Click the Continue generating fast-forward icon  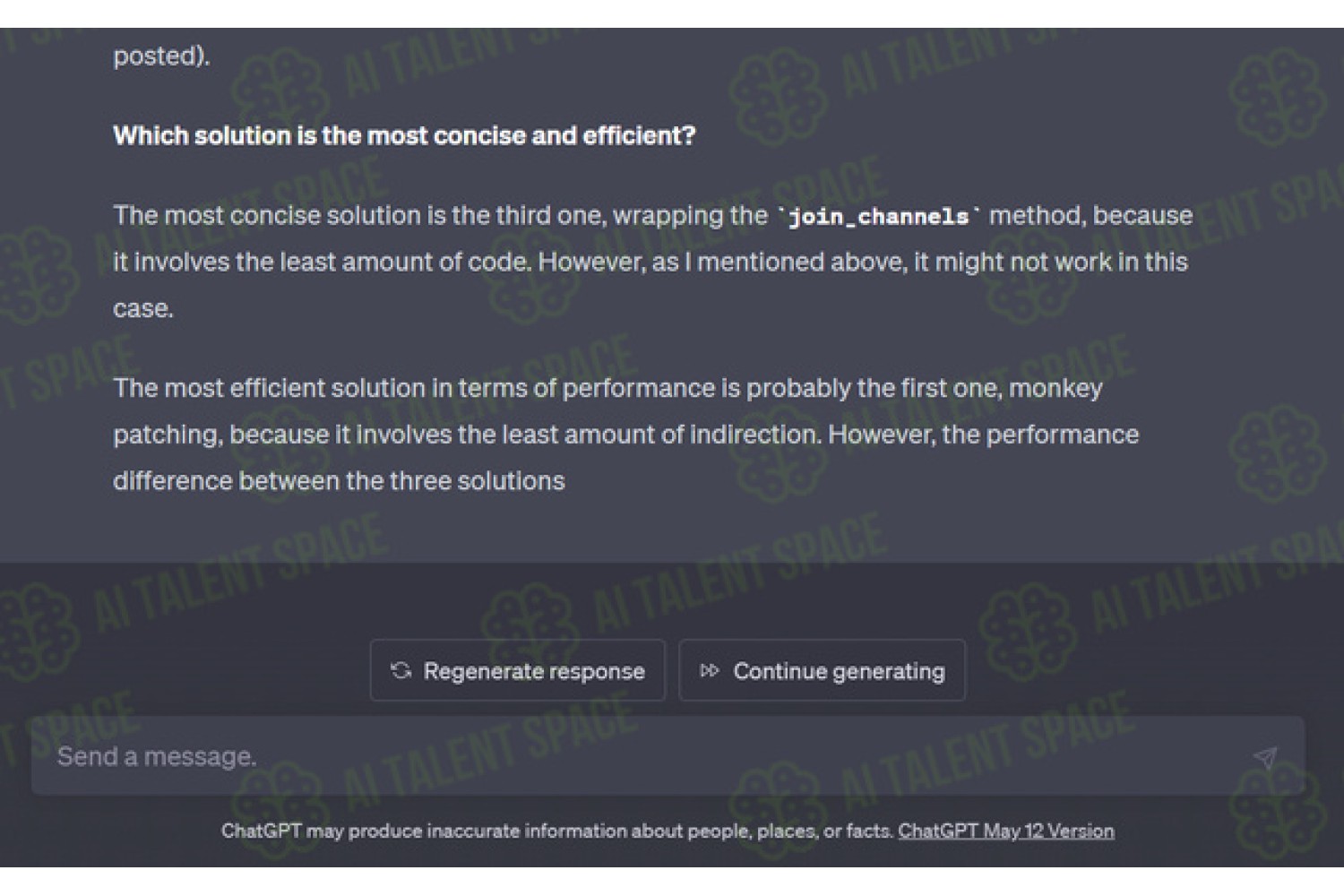pyautogui.click(x=710, y=670)
